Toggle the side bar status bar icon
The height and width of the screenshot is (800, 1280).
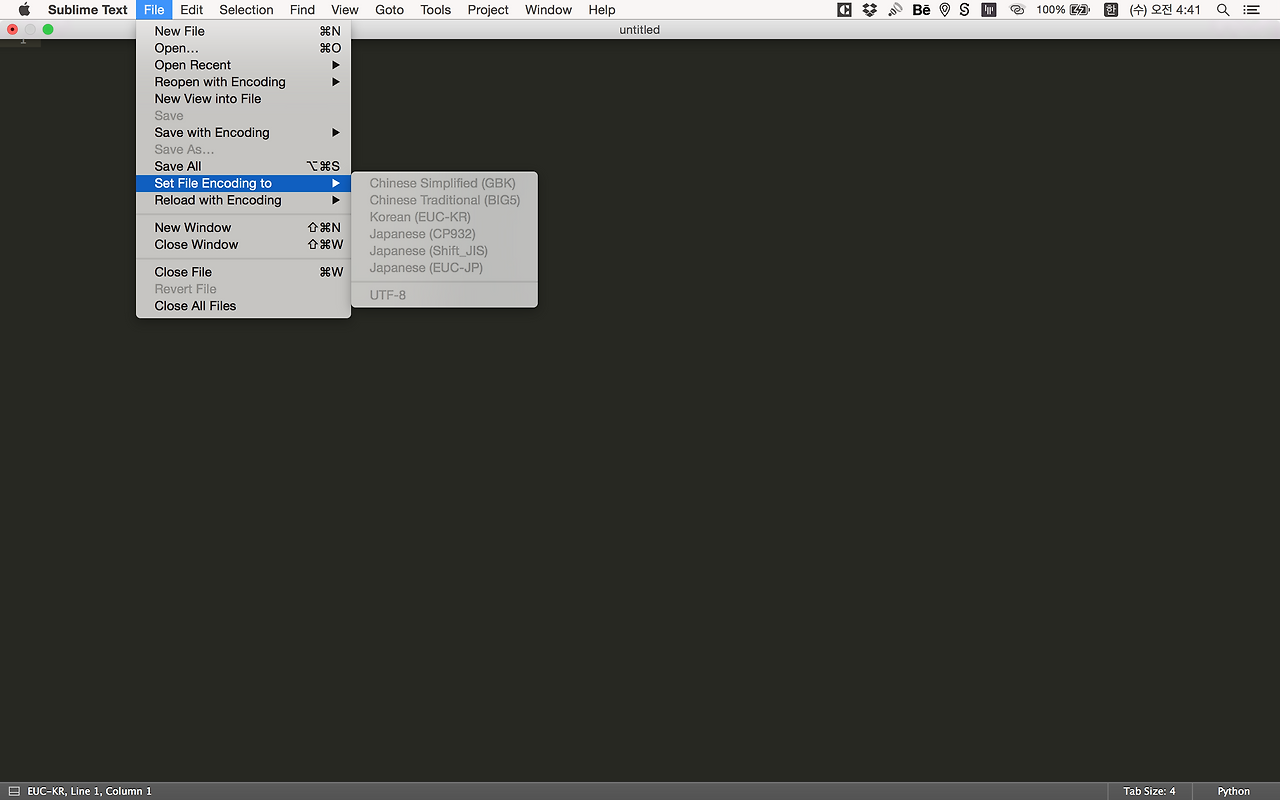(14, 791)
